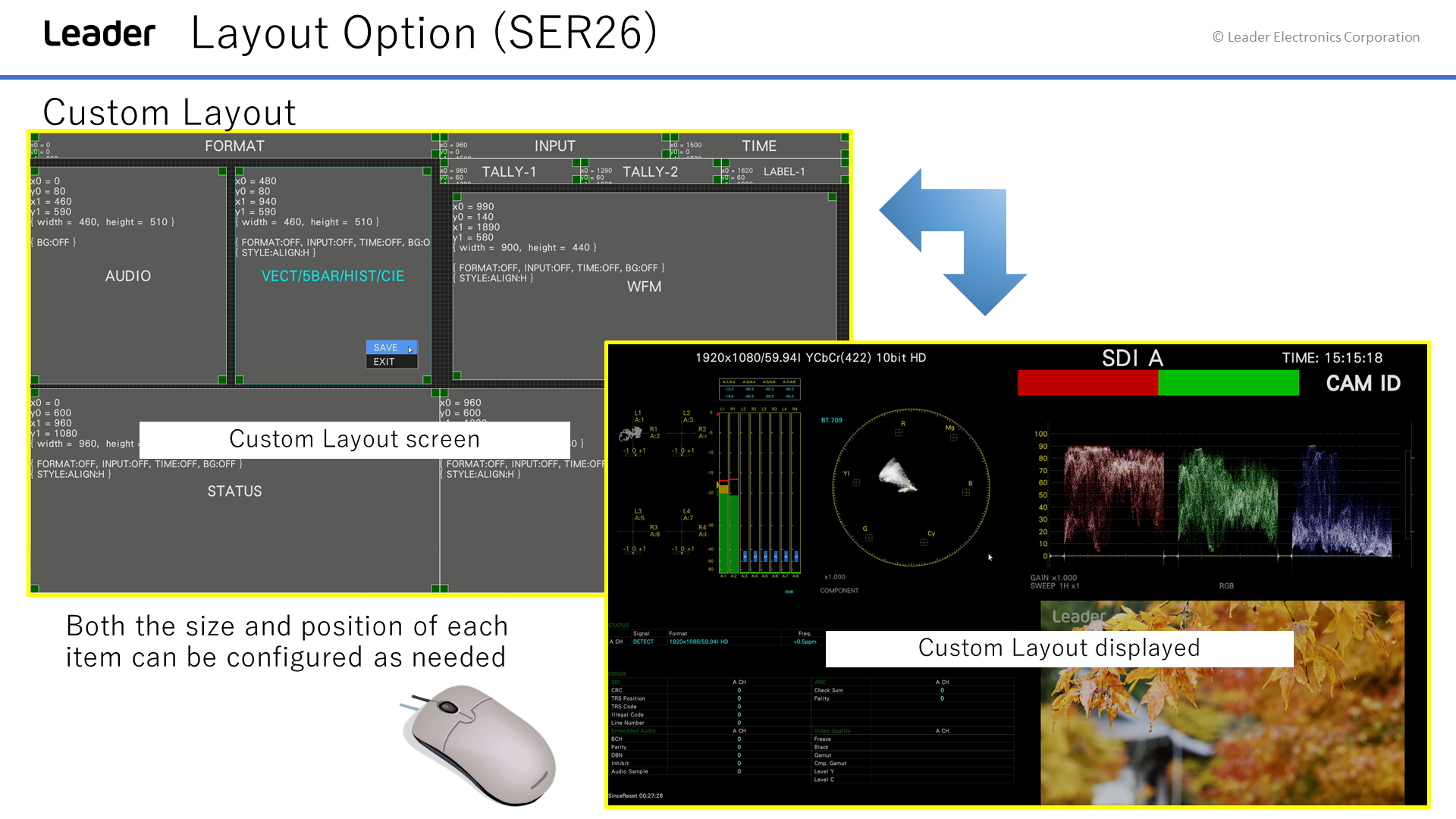Viewport: 1456px width, 819px height.
Task: Click the green handle at WFM panel's top-right corner
Action: pos(832,196)
